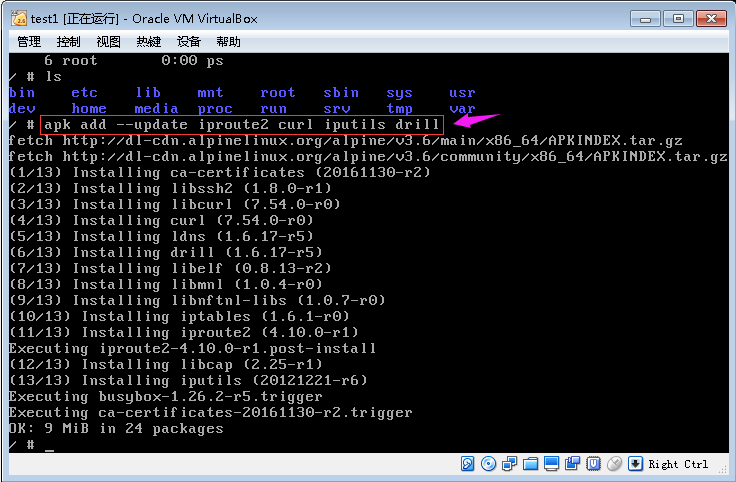The image size is (736, 482).
Task: Open the 控制 menu
Action: 69,42
